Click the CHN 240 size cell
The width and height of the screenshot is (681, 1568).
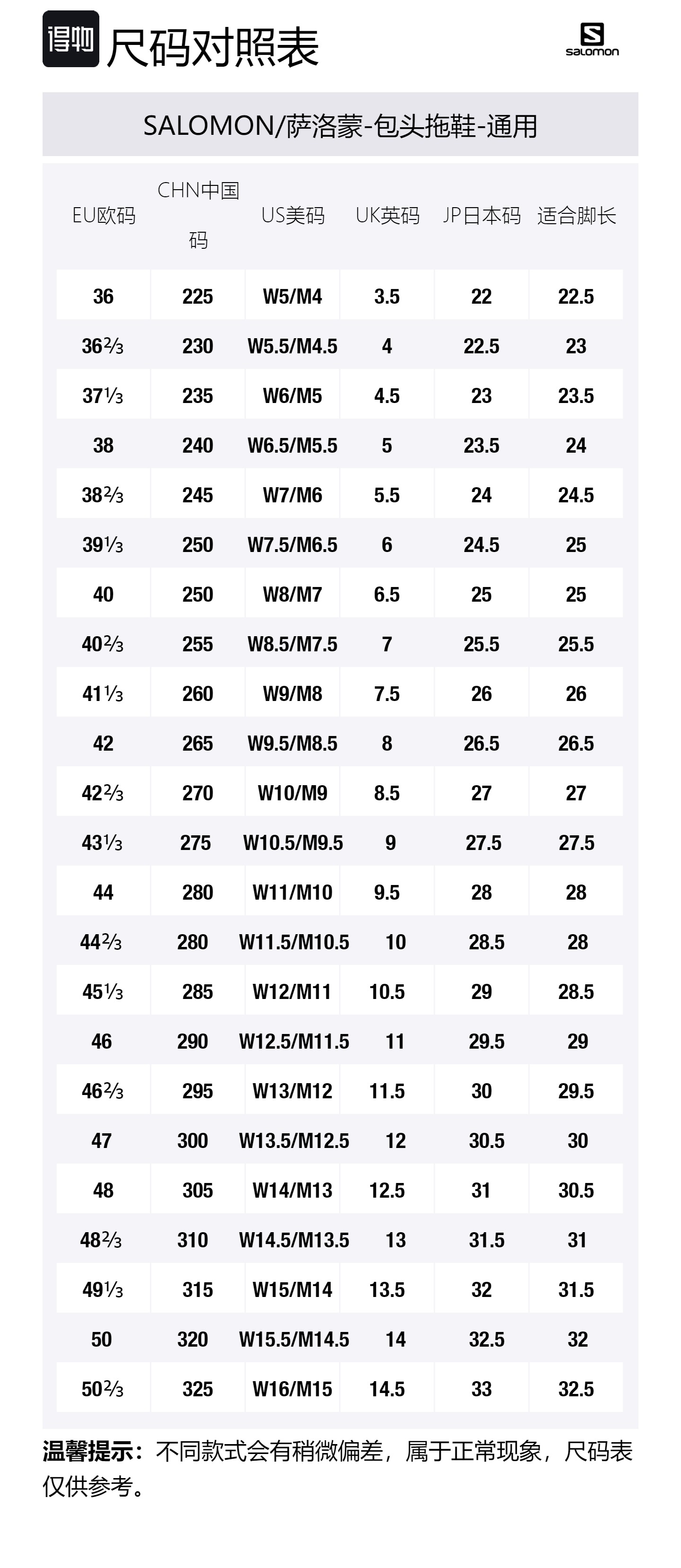pos(198,446)
